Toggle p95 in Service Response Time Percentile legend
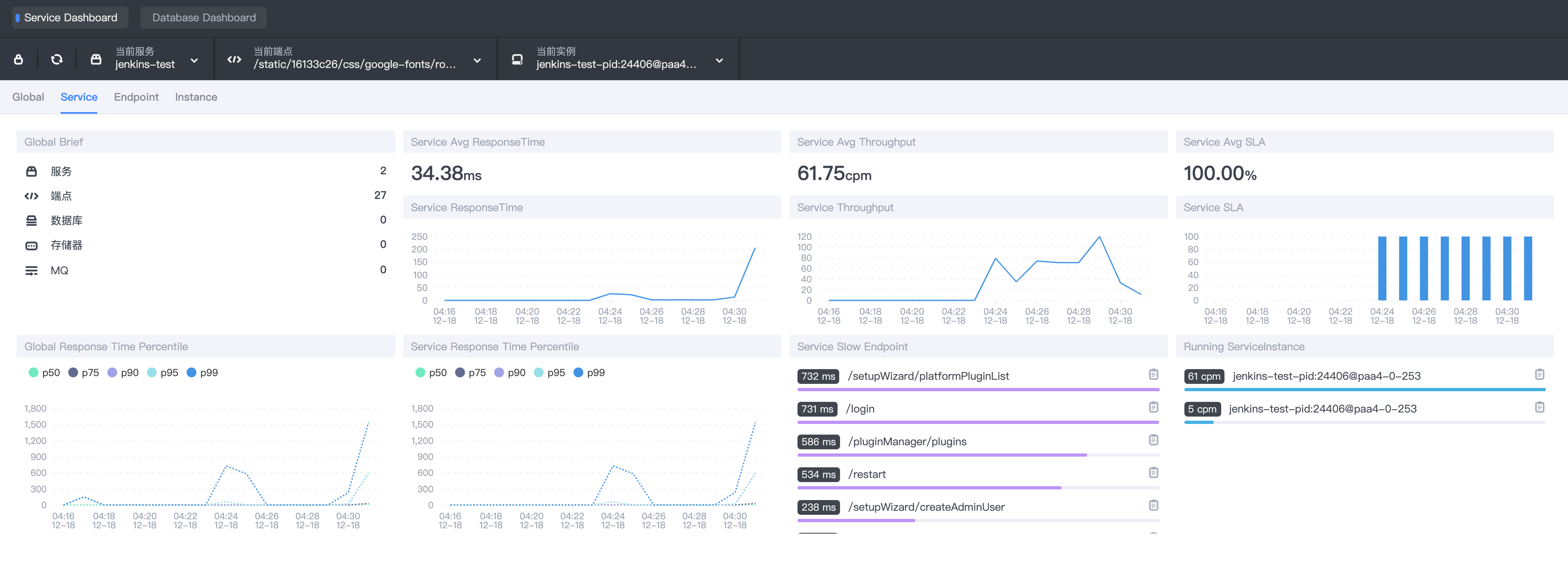 pyautogui.click(x=550, y=372)
